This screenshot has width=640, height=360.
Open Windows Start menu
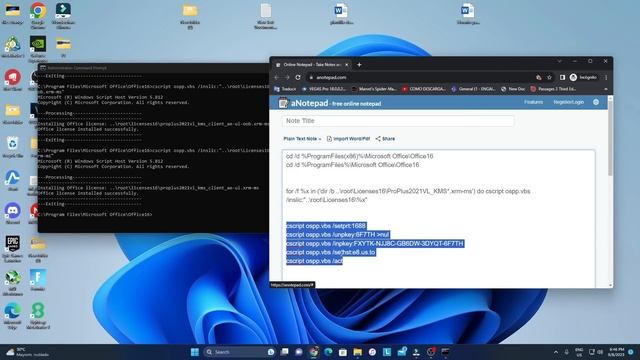pyautogui.click(x=195, y=352)
